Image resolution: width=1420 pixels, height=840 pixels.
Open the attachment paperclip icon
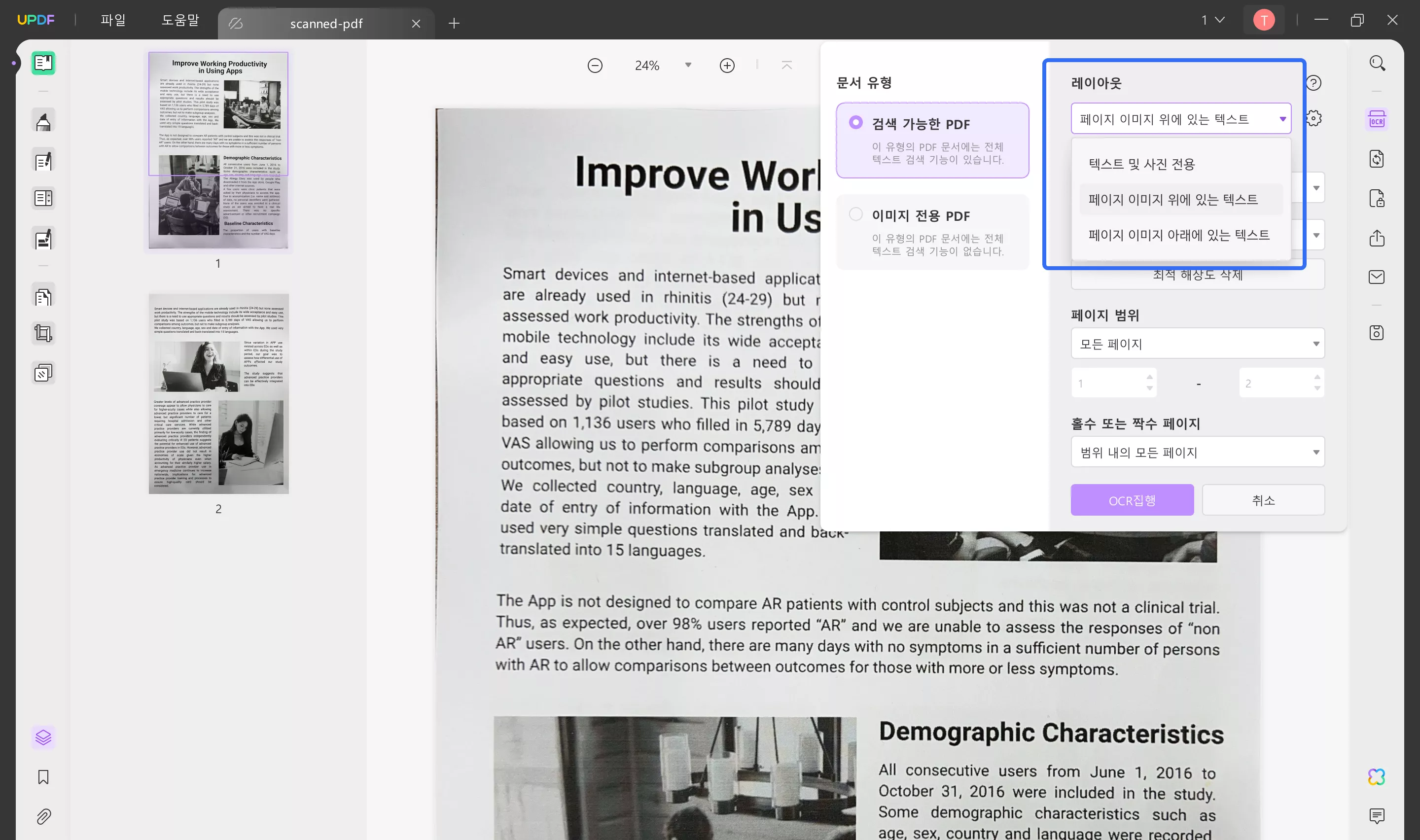pos(43,816)
